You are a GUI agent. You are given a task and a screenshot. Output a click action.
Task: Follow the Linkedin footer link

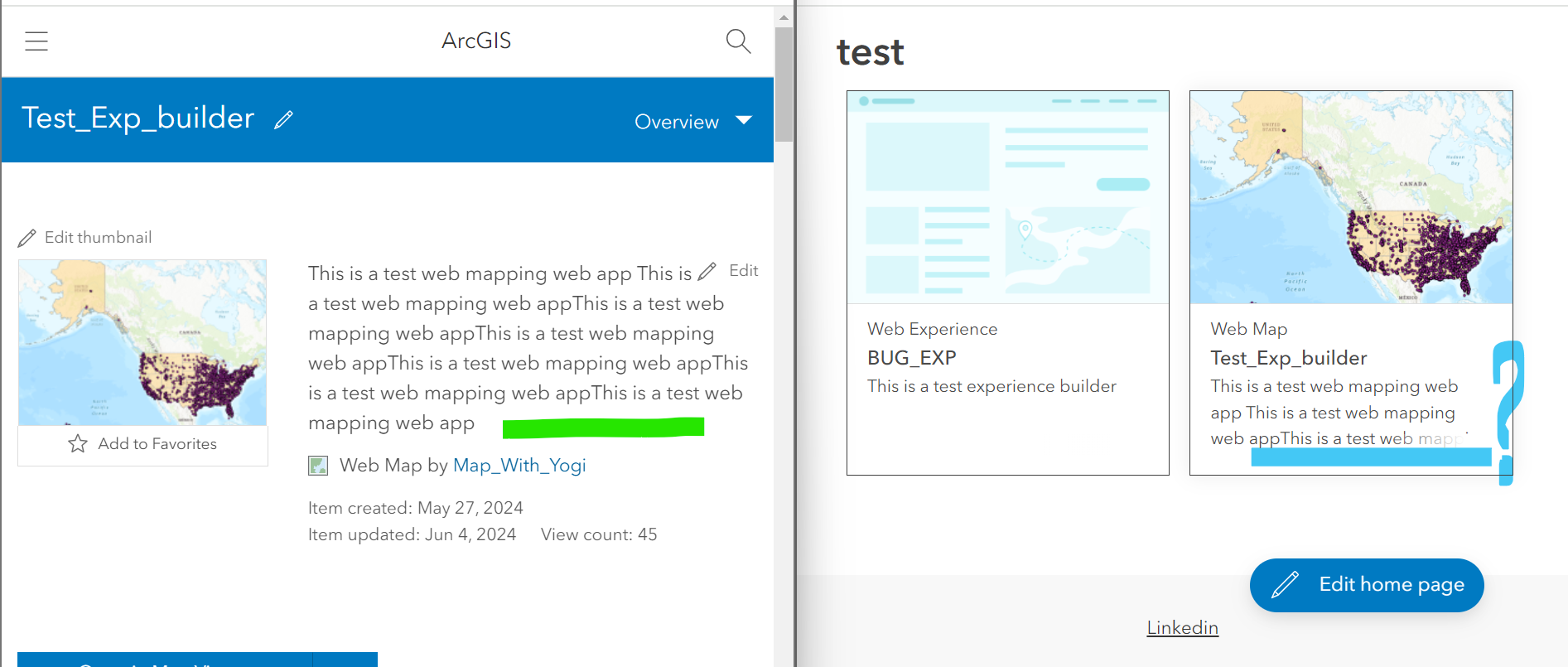[x=1182, y=628]
